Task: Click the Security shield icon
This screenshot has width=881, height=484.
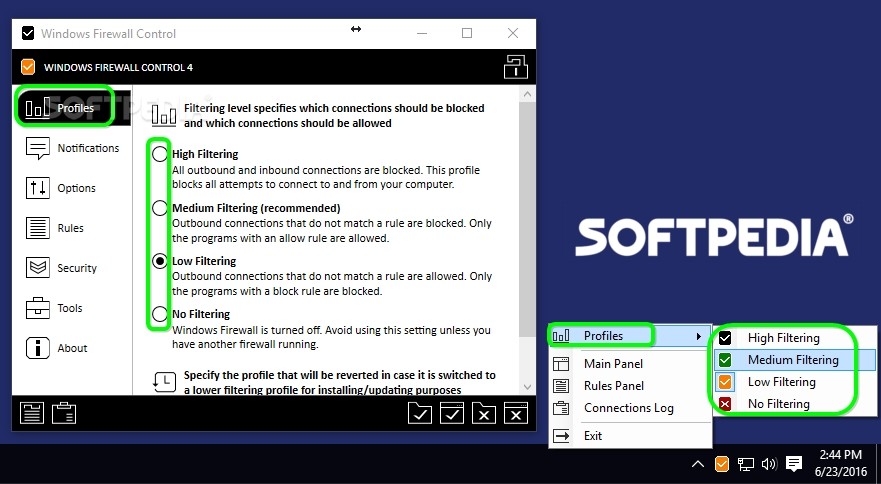Action: point(38,268)
